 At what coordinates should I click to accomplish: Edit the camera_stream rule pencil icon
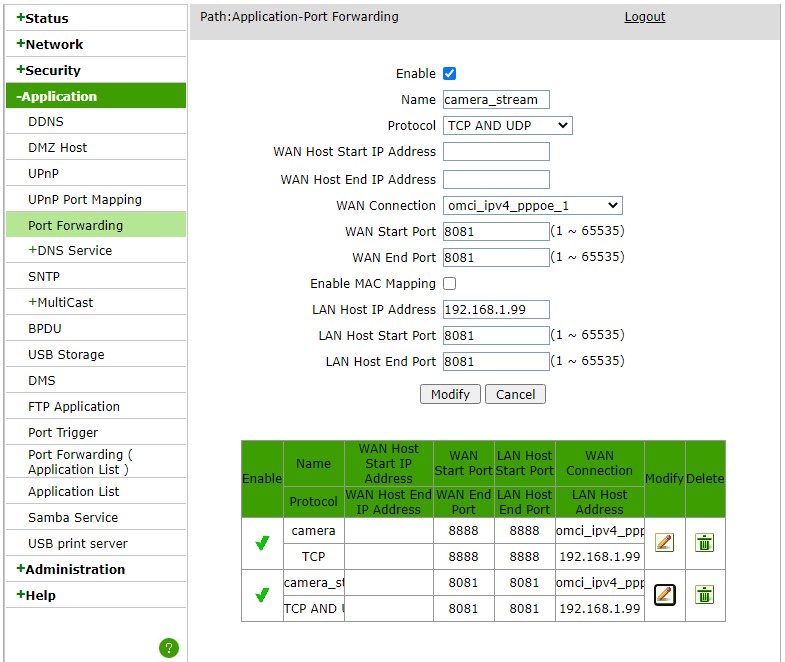tap(664, 595)
